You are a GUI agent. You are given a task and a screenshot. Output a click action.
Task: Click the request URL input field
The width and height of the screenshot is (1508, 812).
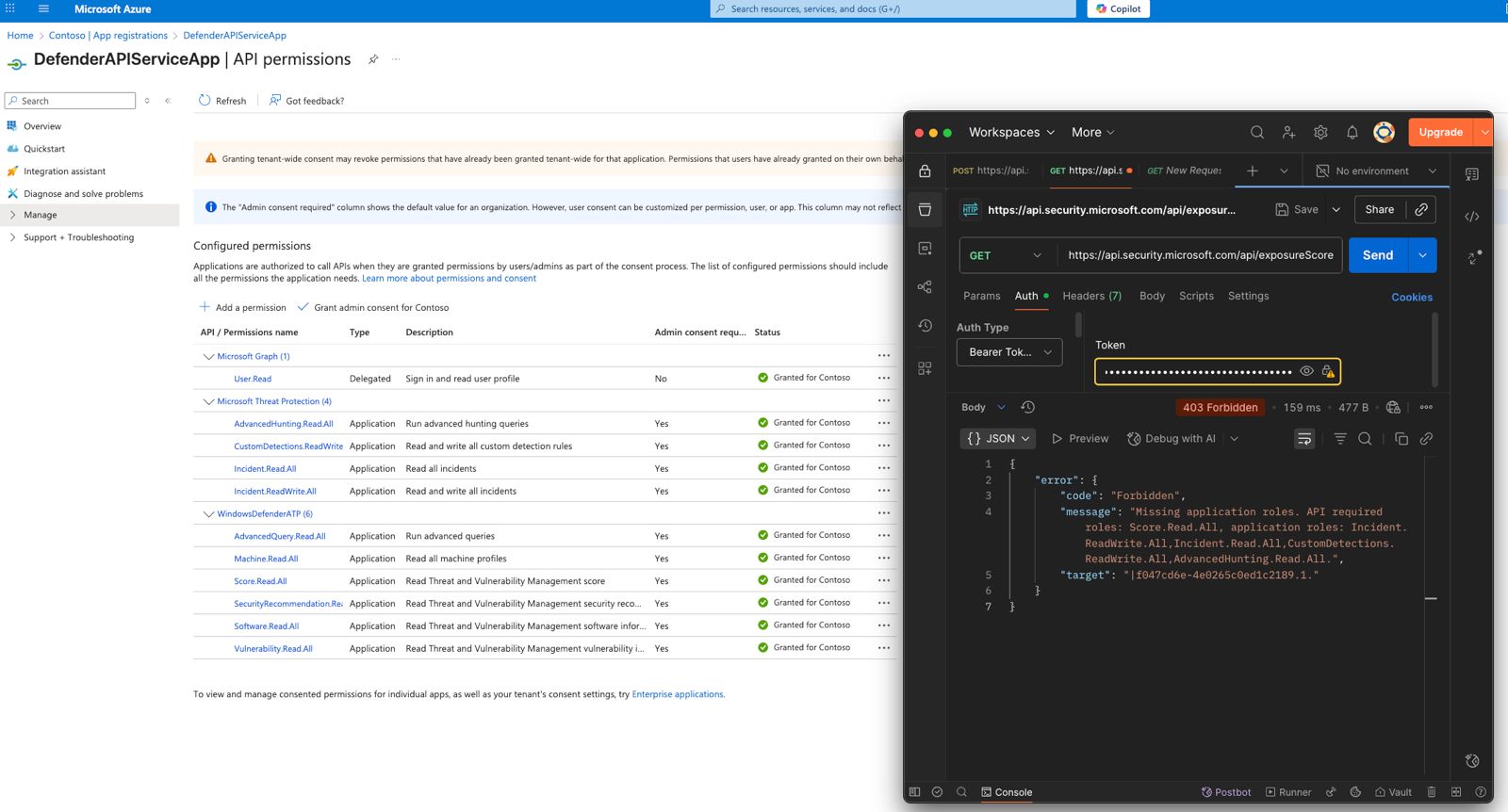pyautogui.click(x=1200, y=255)
